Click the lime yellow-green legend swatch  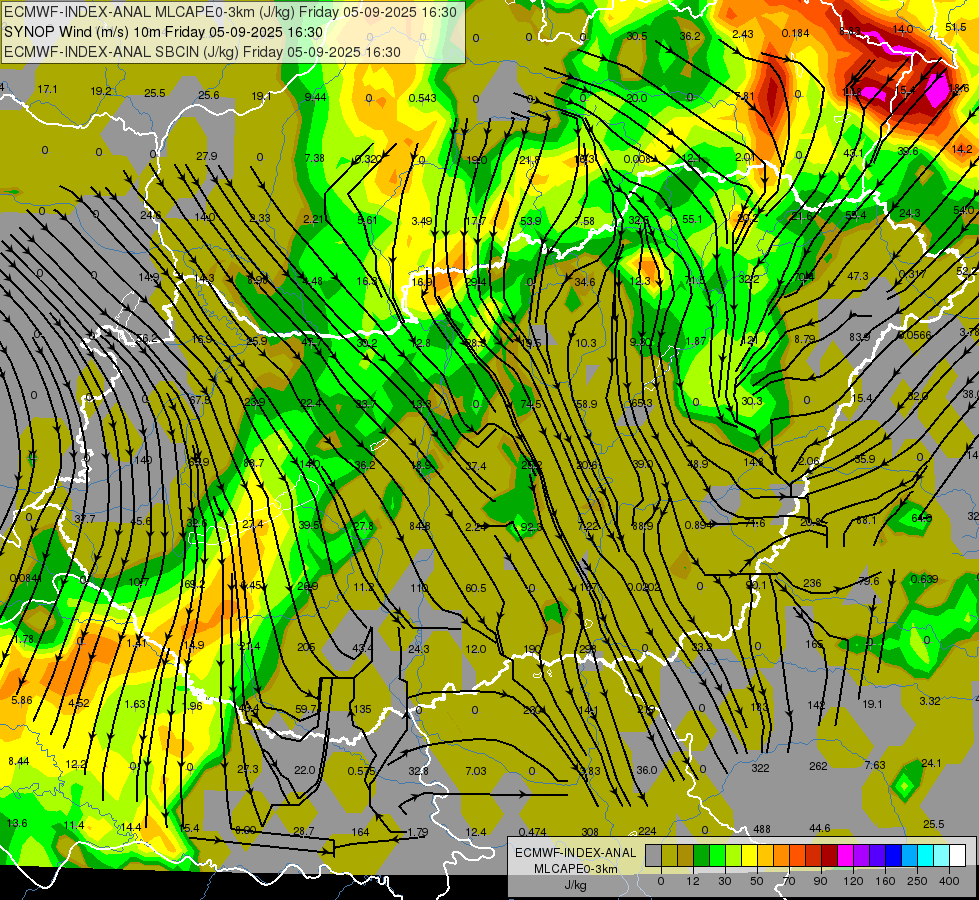click(734, 856)
